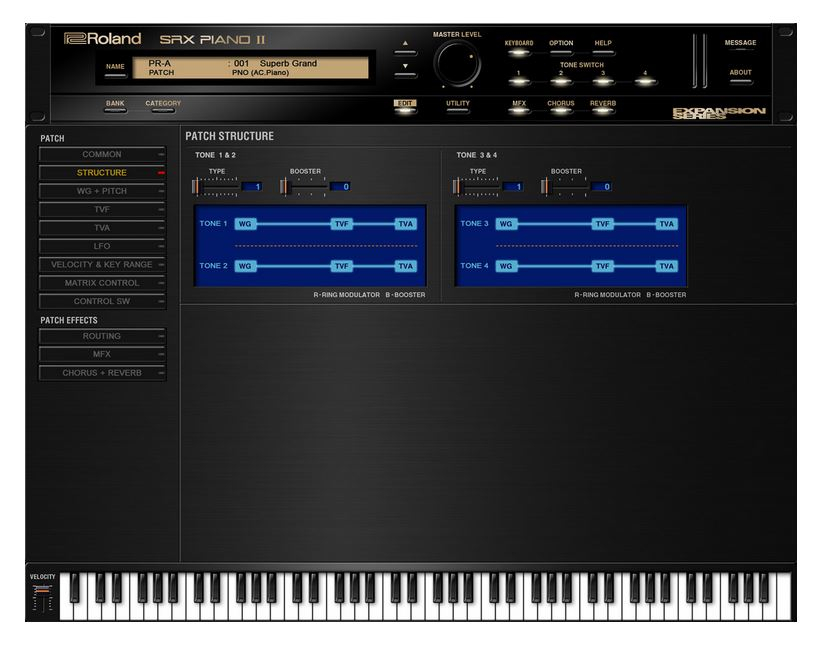The height and width of the screenshot is (647, 822).
Task: Click the TVF block of Tone 3
Action: (602, 224)
